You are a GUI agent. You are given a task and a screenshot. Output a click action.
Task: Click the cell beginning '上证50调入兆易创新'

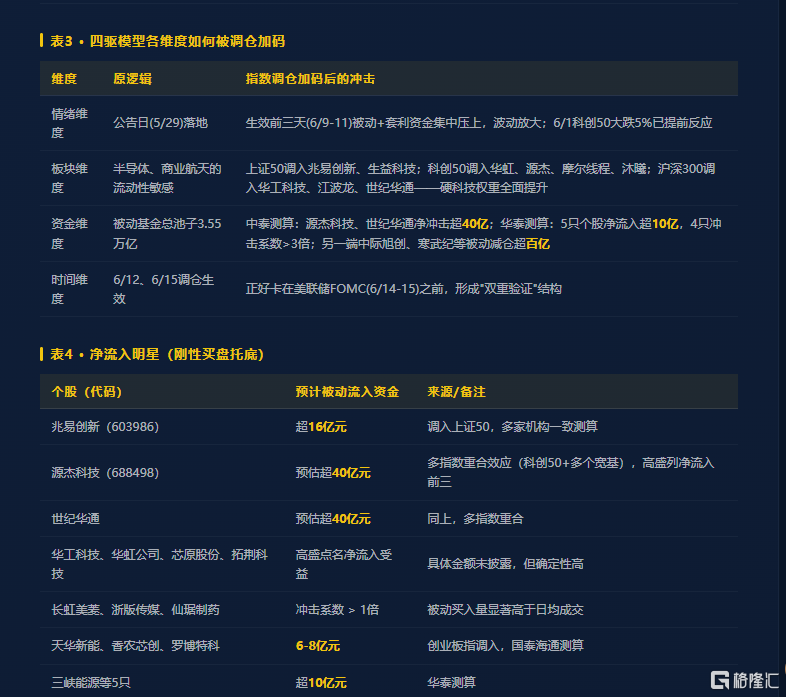coord(480,178)
